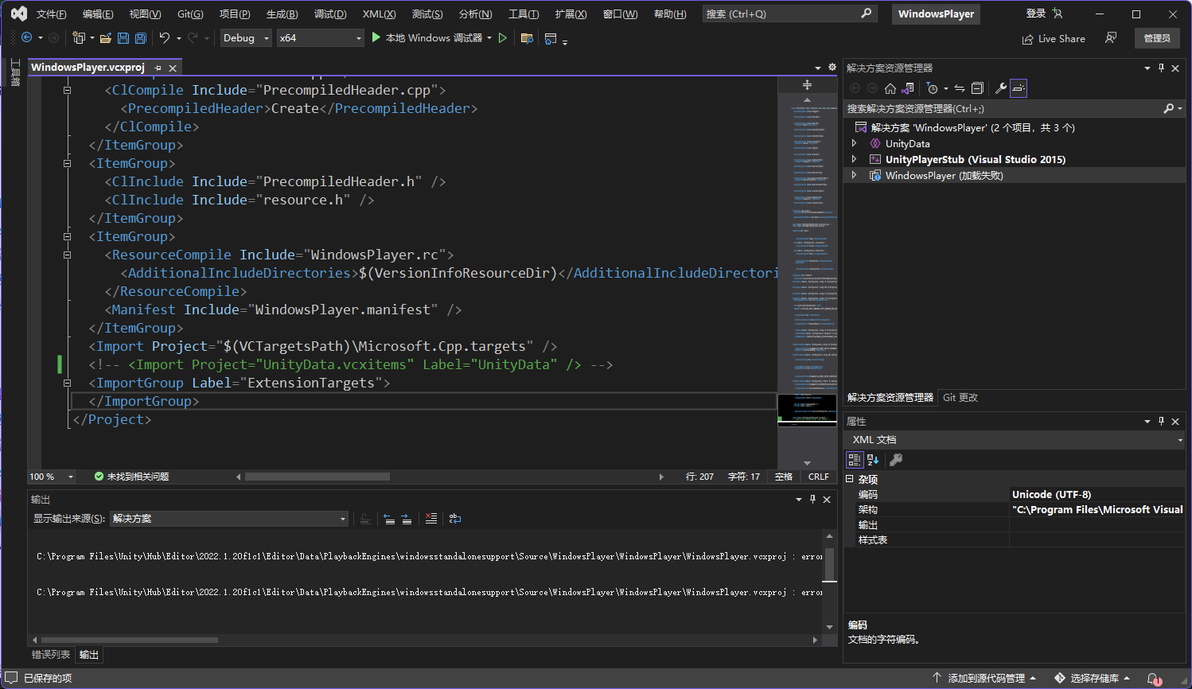
Task: Undo the last edit with the undo arrow
Action: click(x=164, y=38)
